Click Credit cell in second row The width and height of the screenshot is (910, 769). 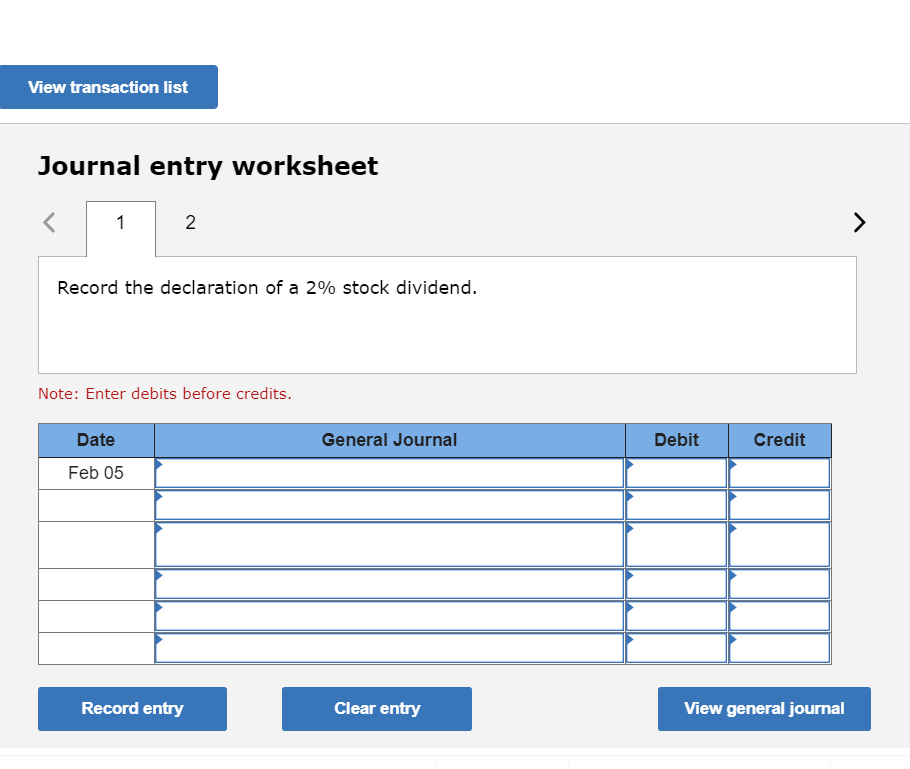779,506
